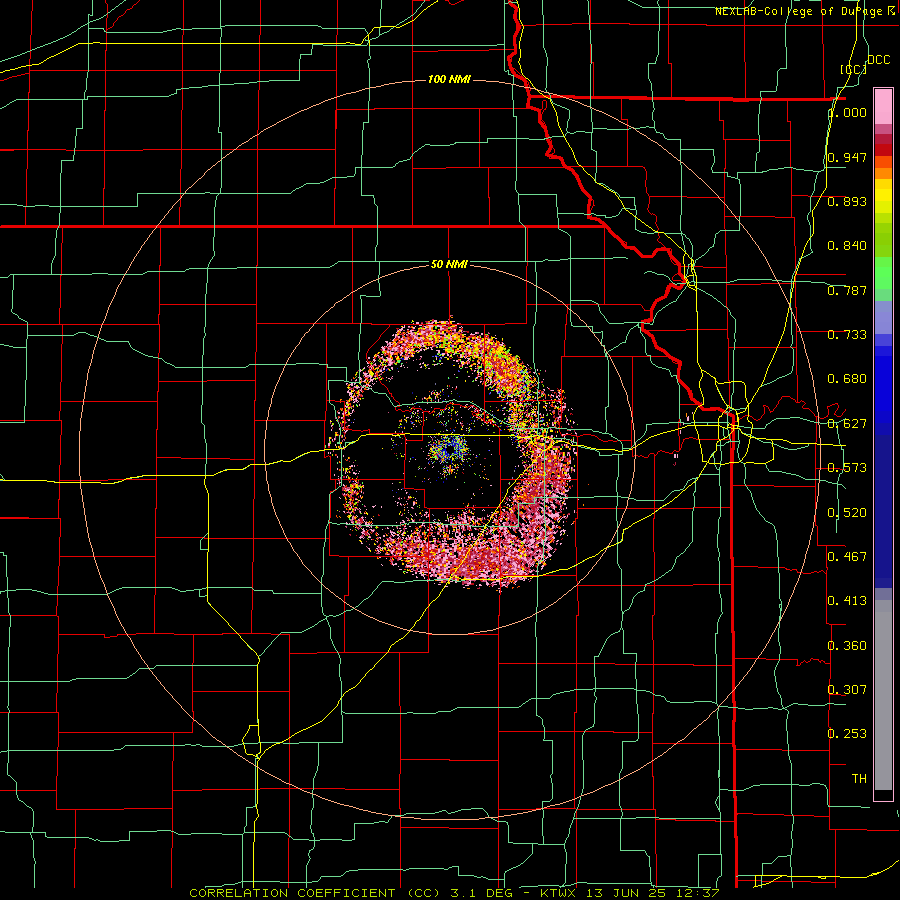Click the TH threshold label on legend
This screenshot has width=900, height=900.
[x=859, y=779]
